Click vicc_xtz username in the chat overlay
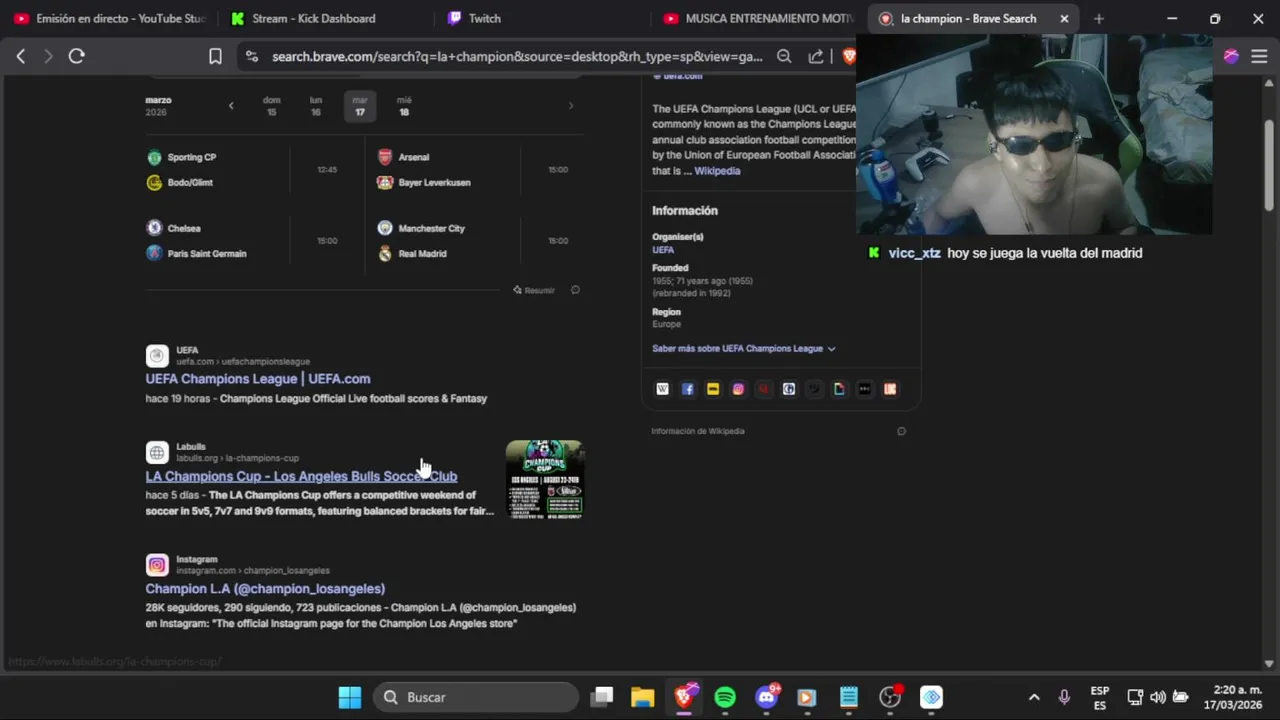1280x720 pixels. click(915, 253)
